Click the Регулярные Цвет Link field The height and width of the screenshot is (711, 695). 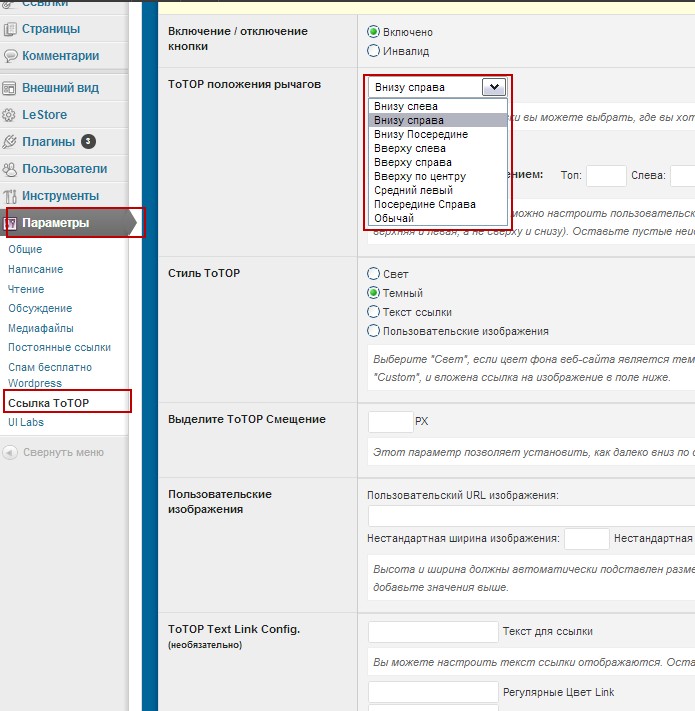(433, 692)
